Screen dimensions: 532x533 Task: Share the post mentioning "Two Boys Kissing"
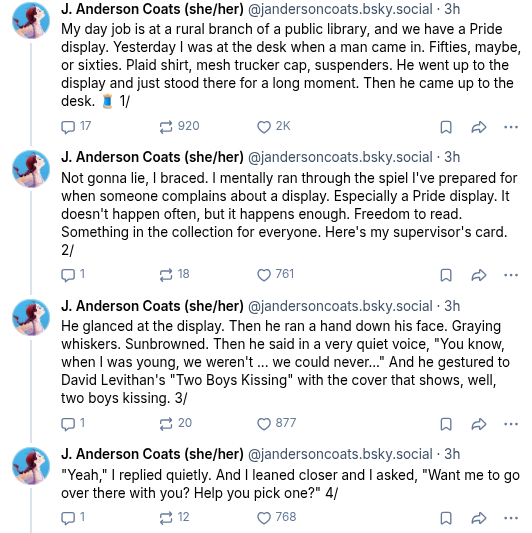click(x=479, y=424)
